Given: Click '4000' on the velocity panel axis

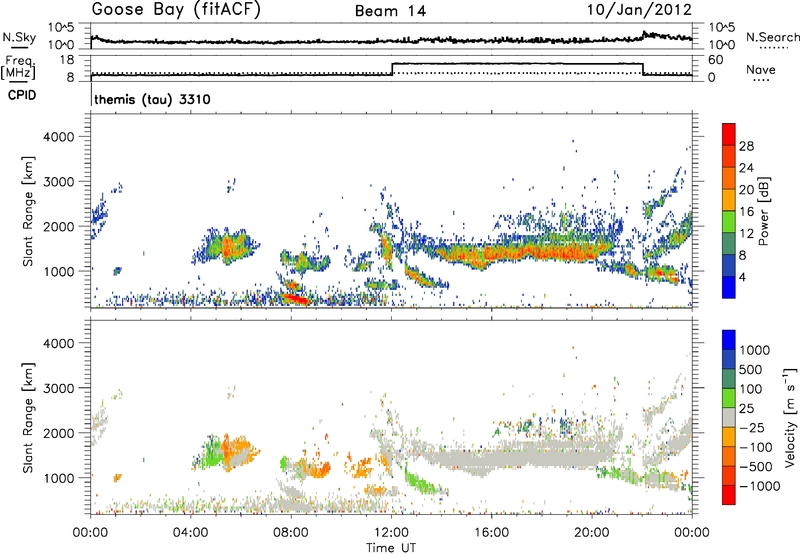Looking at the screenshot, I should pyautogui.click(x=59, y=343).
